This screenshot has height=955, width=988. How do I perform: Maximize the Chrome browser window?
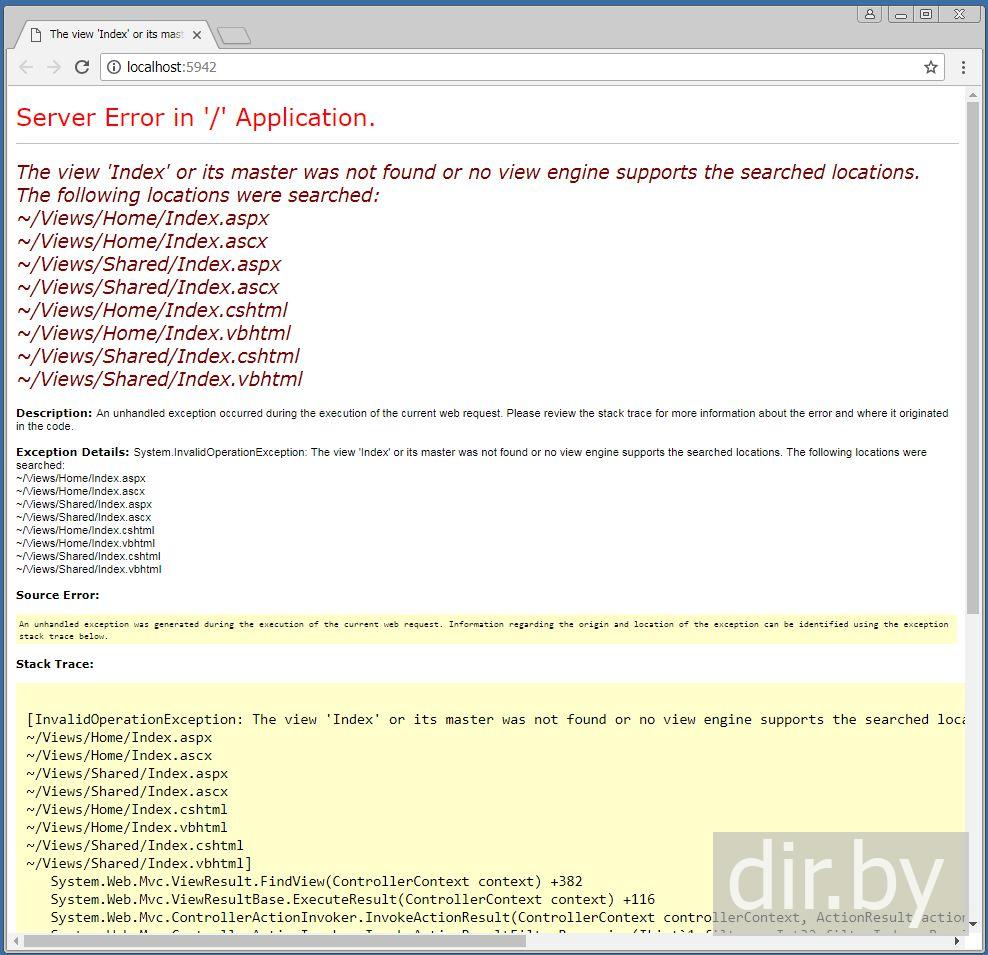[x=926, y=14]
